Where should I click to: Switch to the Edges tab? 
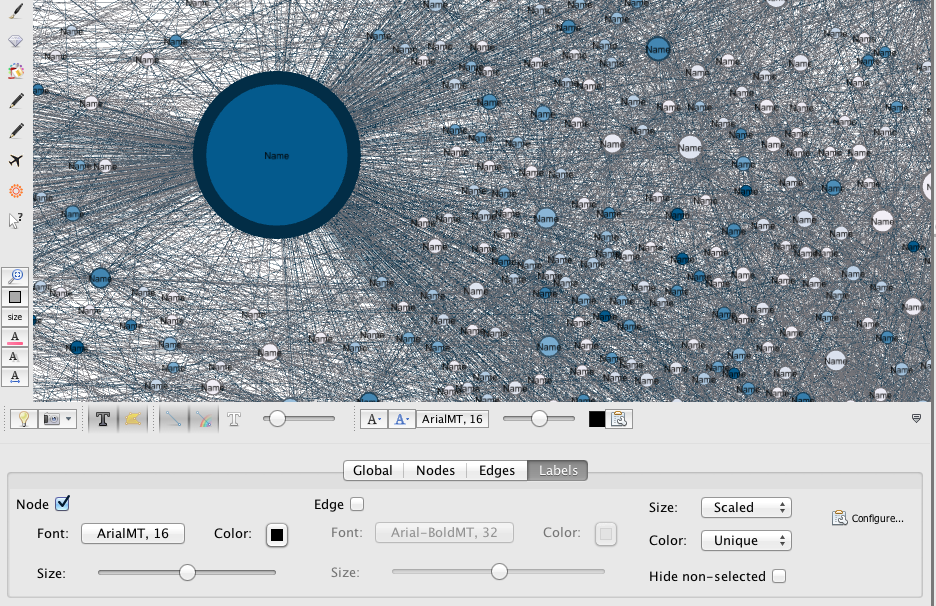496,470
